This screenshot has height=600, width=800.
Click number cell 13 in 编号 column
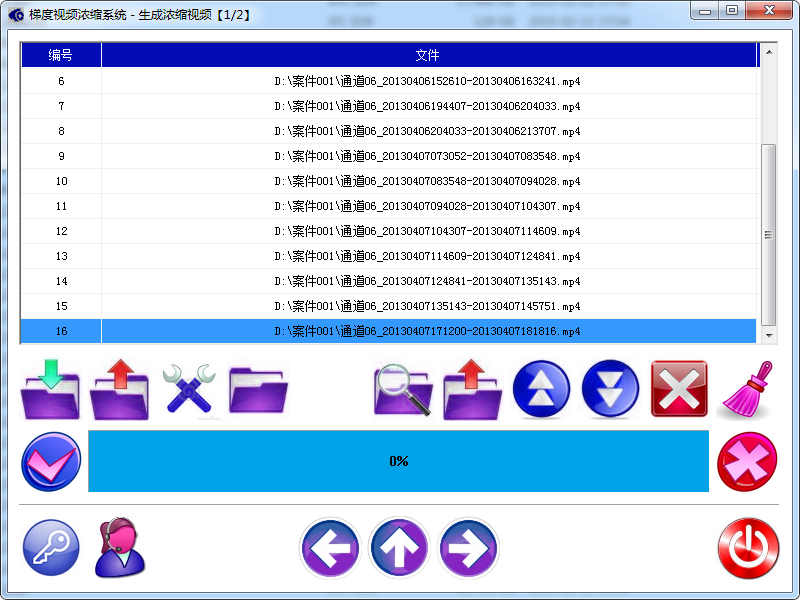(x=61, y=256)
